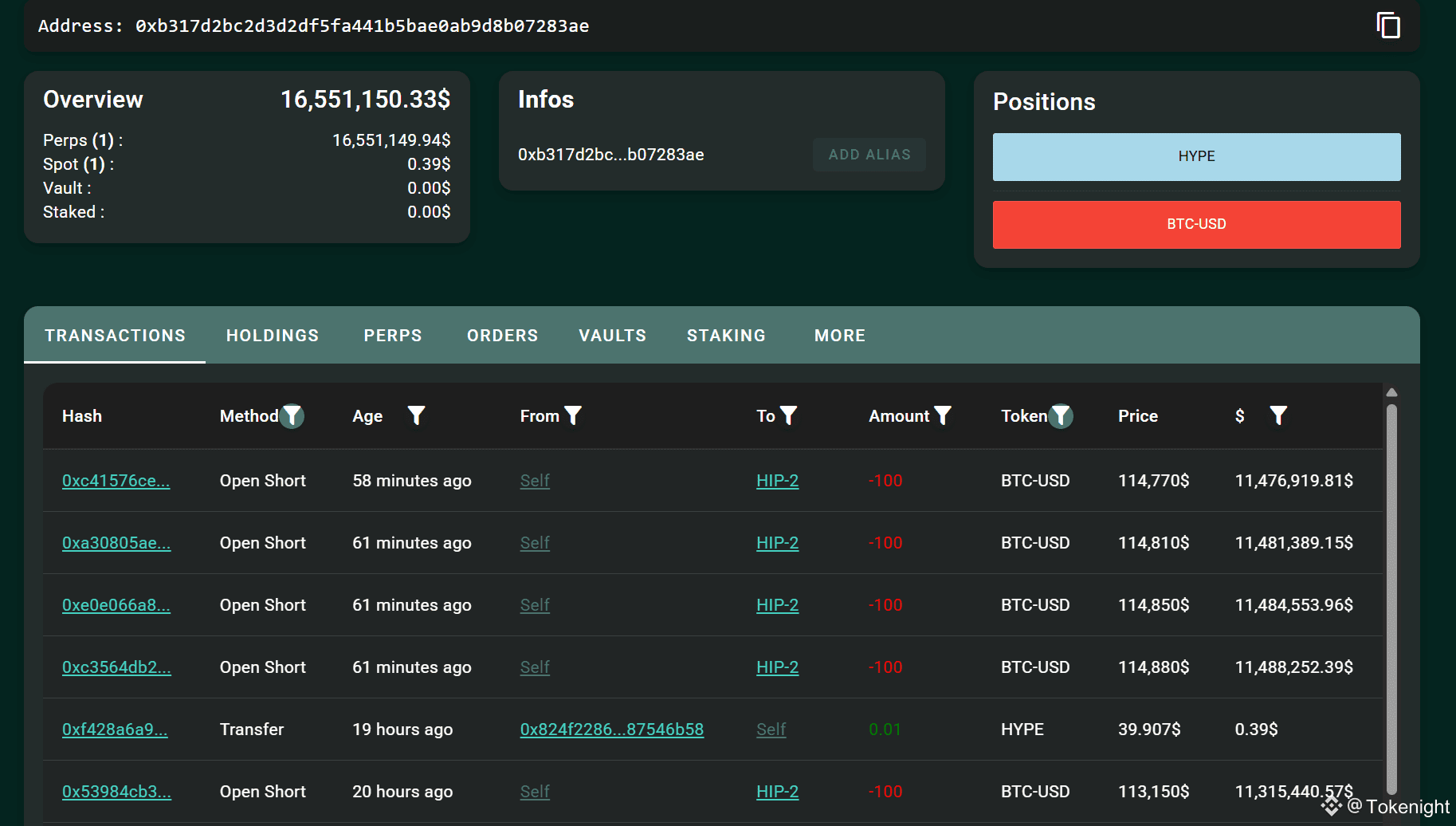Open the Staking tab
Viewport: 1456px width, 826px height.
point(726,336)
